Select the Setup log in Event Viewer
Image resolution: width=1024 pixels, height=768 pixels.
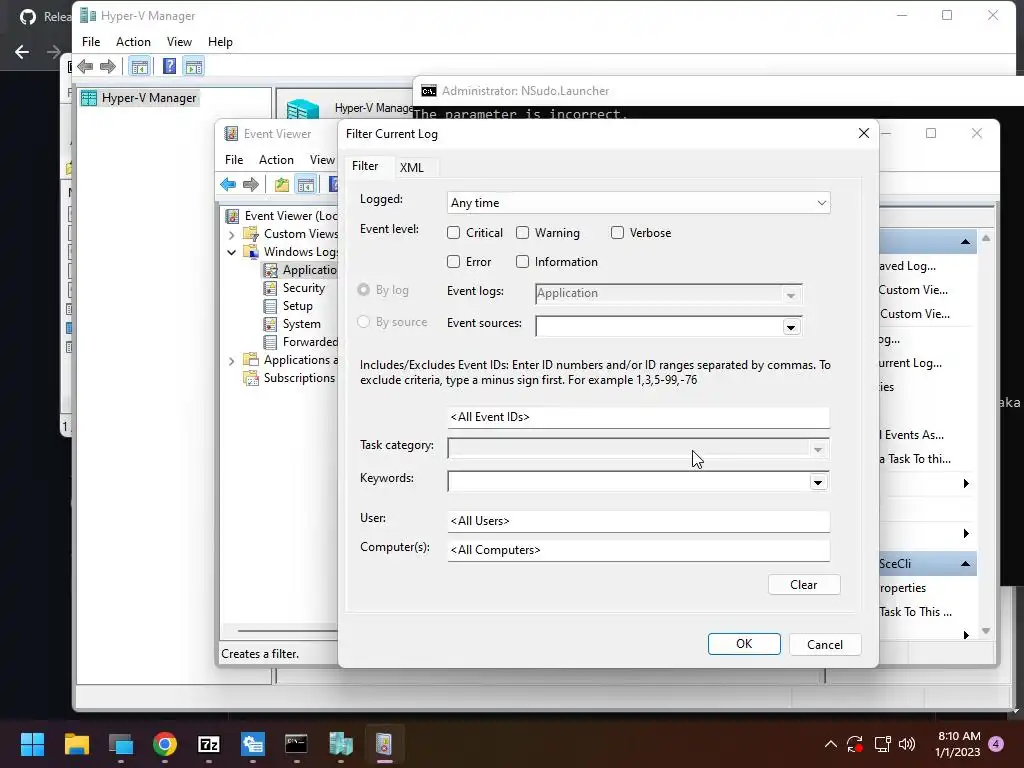click(297, 306)
